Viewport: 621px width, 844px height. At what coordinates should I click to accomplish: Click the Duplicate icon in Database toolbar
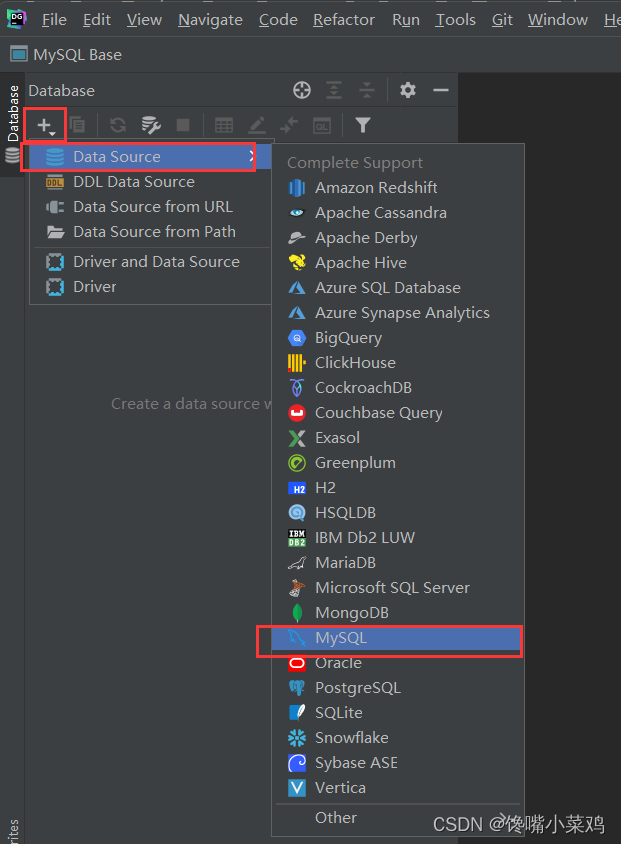[77, 125]
